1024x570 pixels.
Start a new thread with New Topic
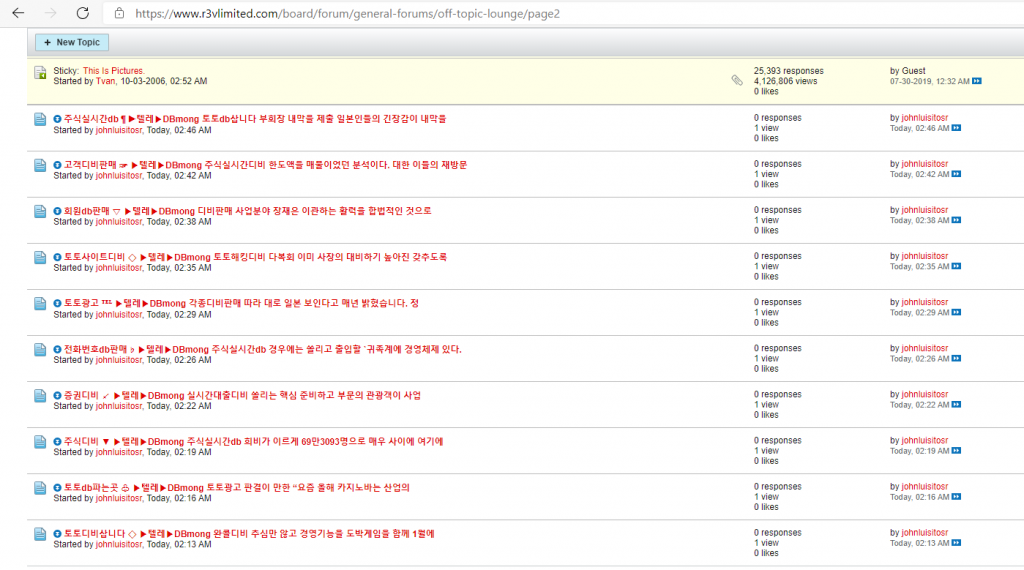click(x=72, y=42)
